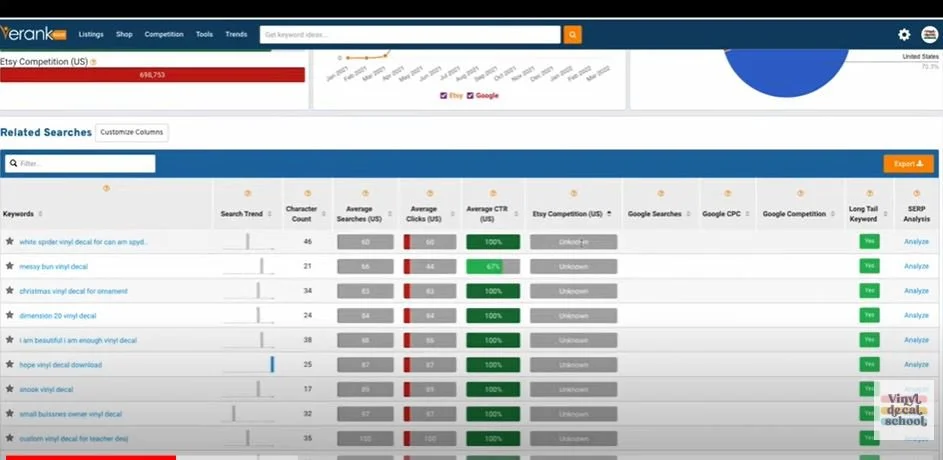Click help icon beside Etsy Competition (US) heading

(94, 62)
